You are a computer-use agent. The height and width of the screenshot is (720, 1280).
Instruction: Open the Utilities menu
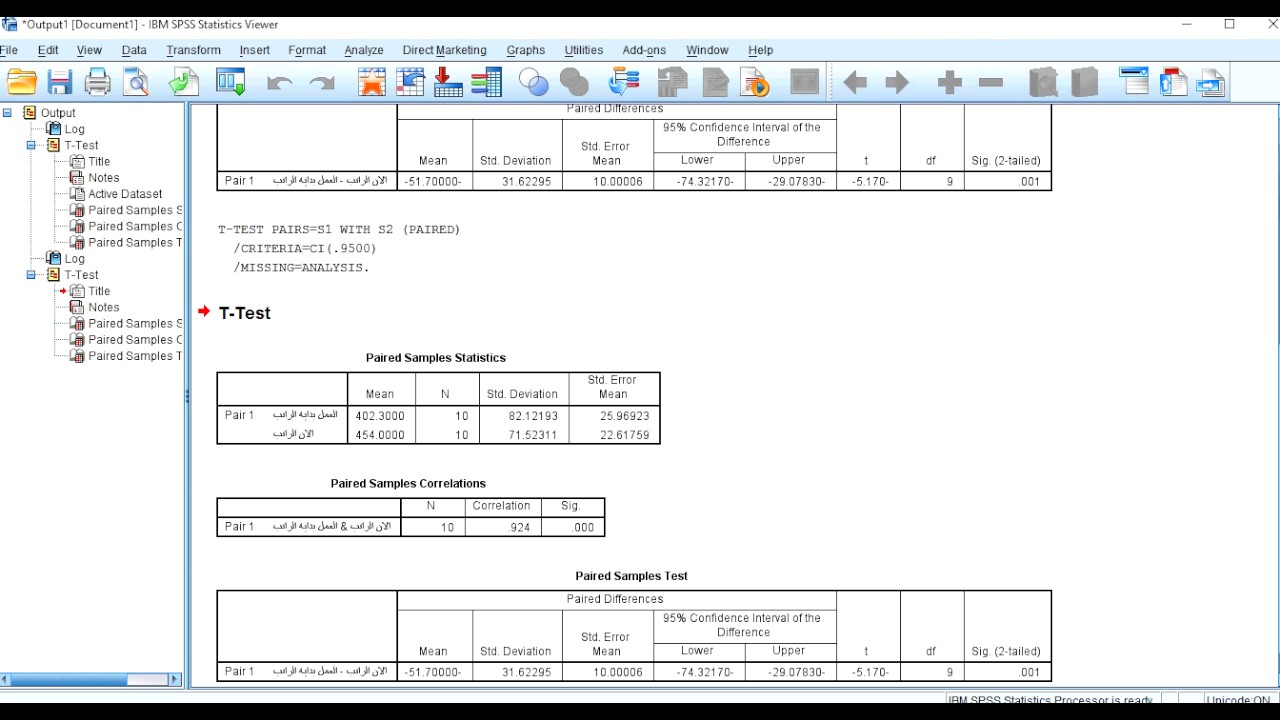tap(584, 50)
